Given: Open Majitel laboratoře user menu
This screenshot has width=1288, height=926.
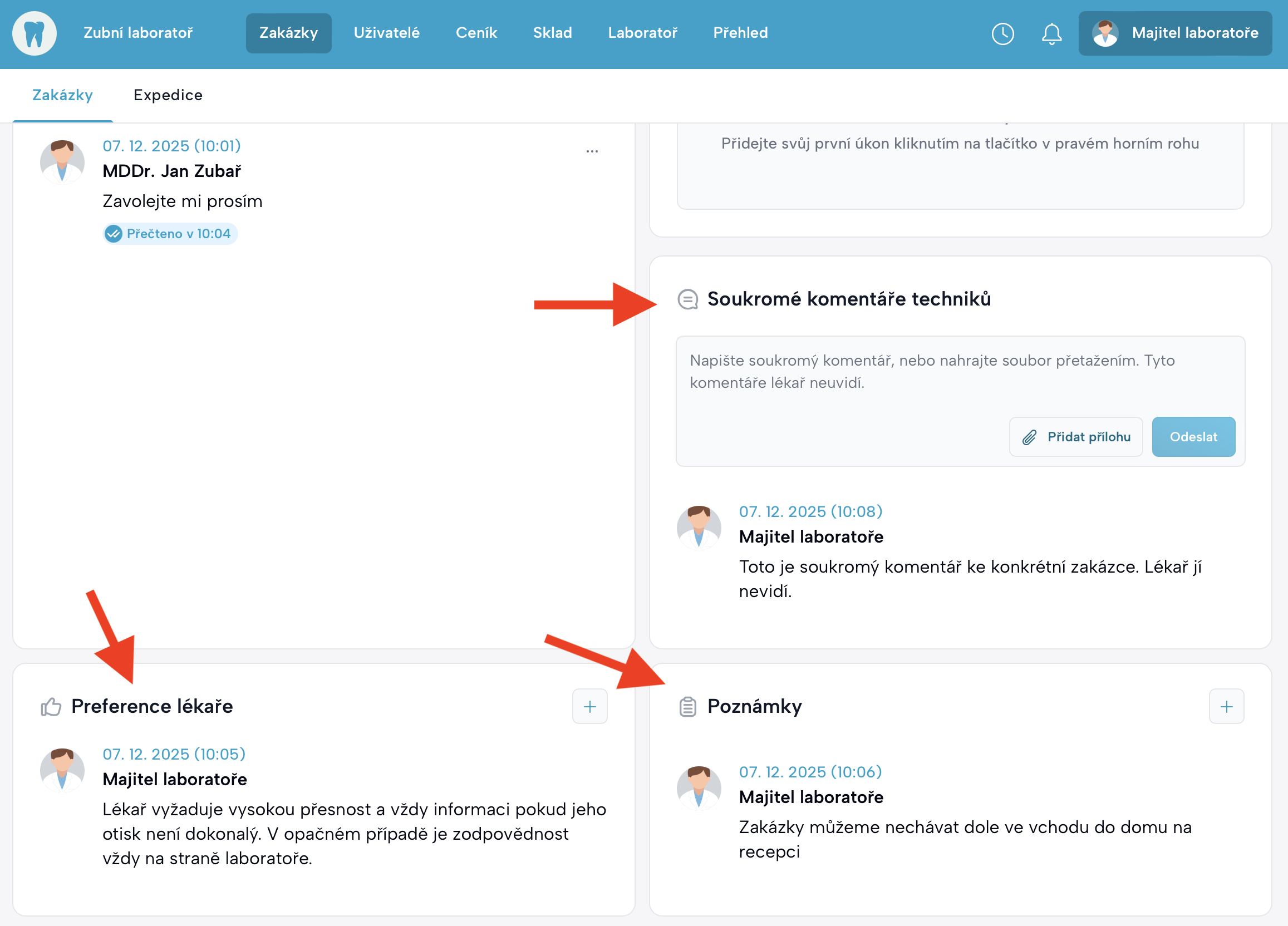Looking at the screenshot, I should pos(1174,33).
